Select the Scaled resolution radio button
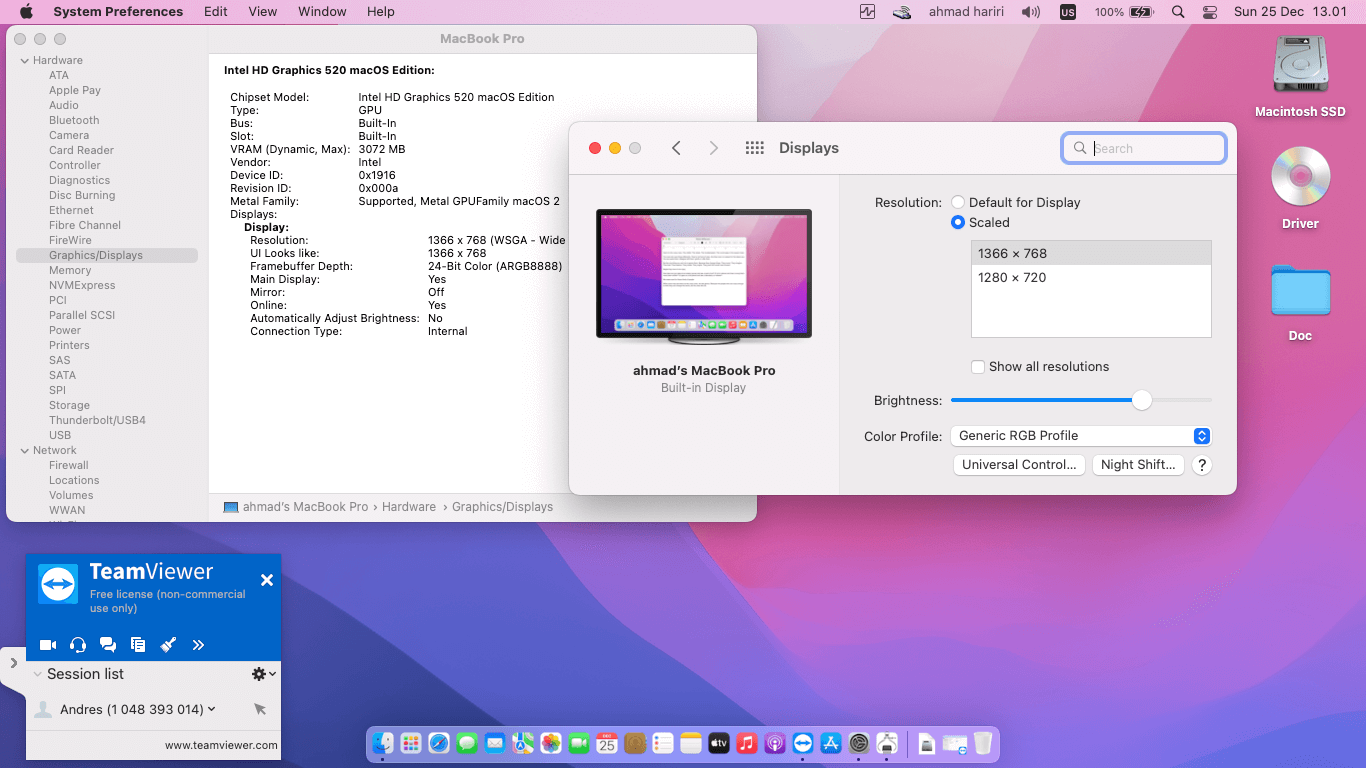This screenshot has height=768, width=1366. (958, 223)
